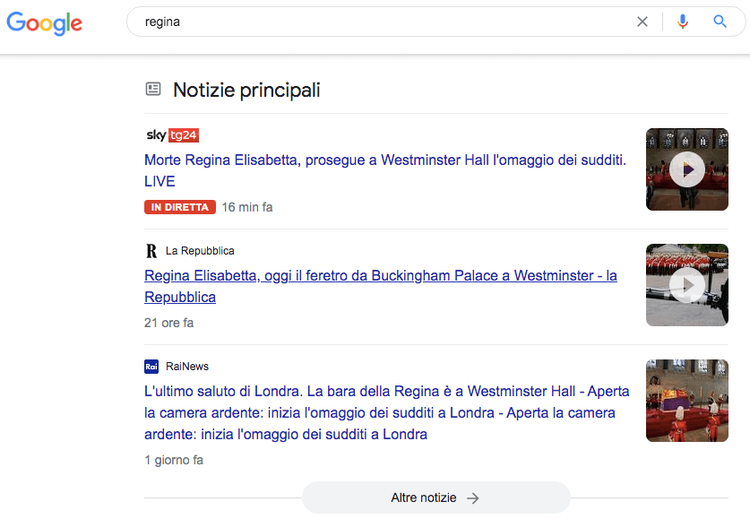Click the La Repubblica source name
750x519 pixels.
click(x=200, y=251)
